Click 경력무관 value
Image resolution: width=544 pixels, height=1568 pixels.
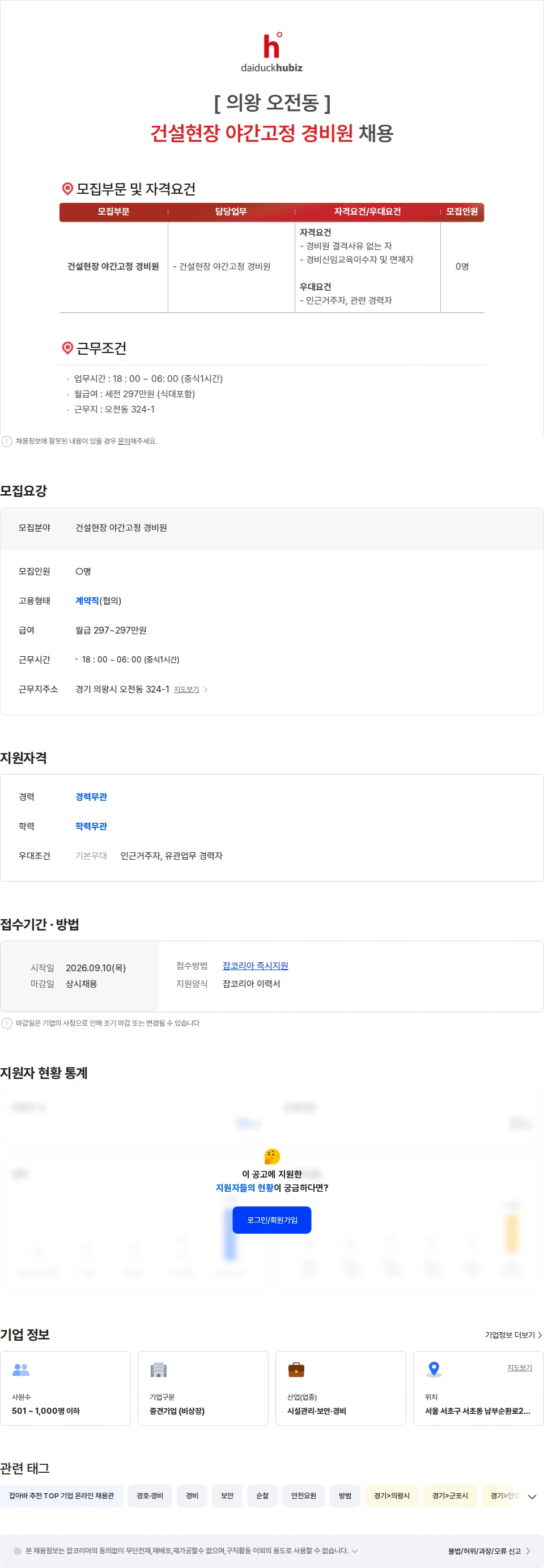(91, 797)
